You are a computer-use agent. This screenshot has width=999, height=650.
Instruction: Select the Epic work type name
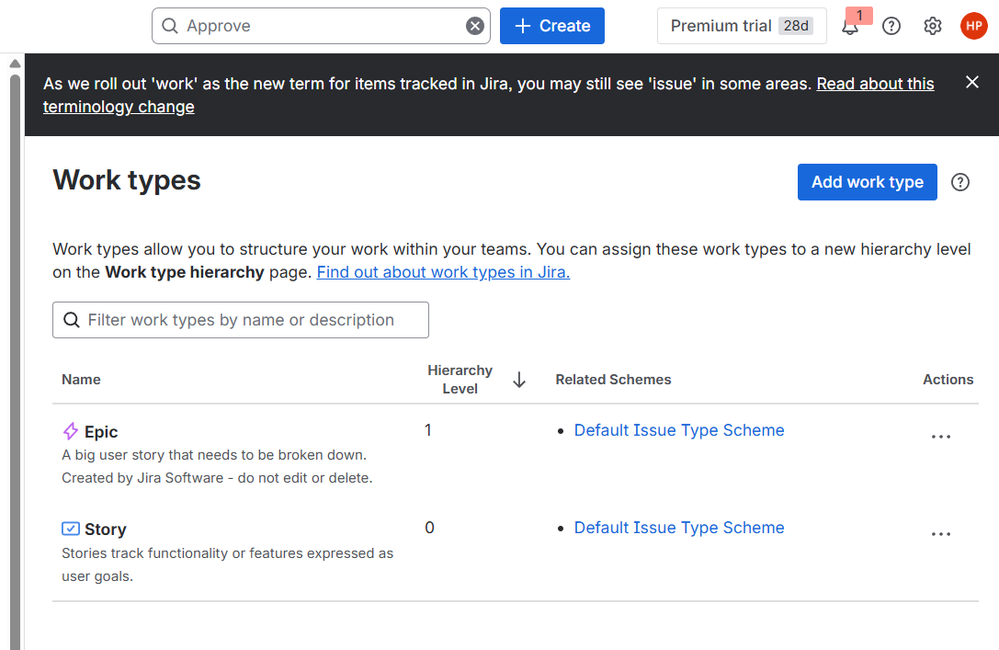[101, 432]
